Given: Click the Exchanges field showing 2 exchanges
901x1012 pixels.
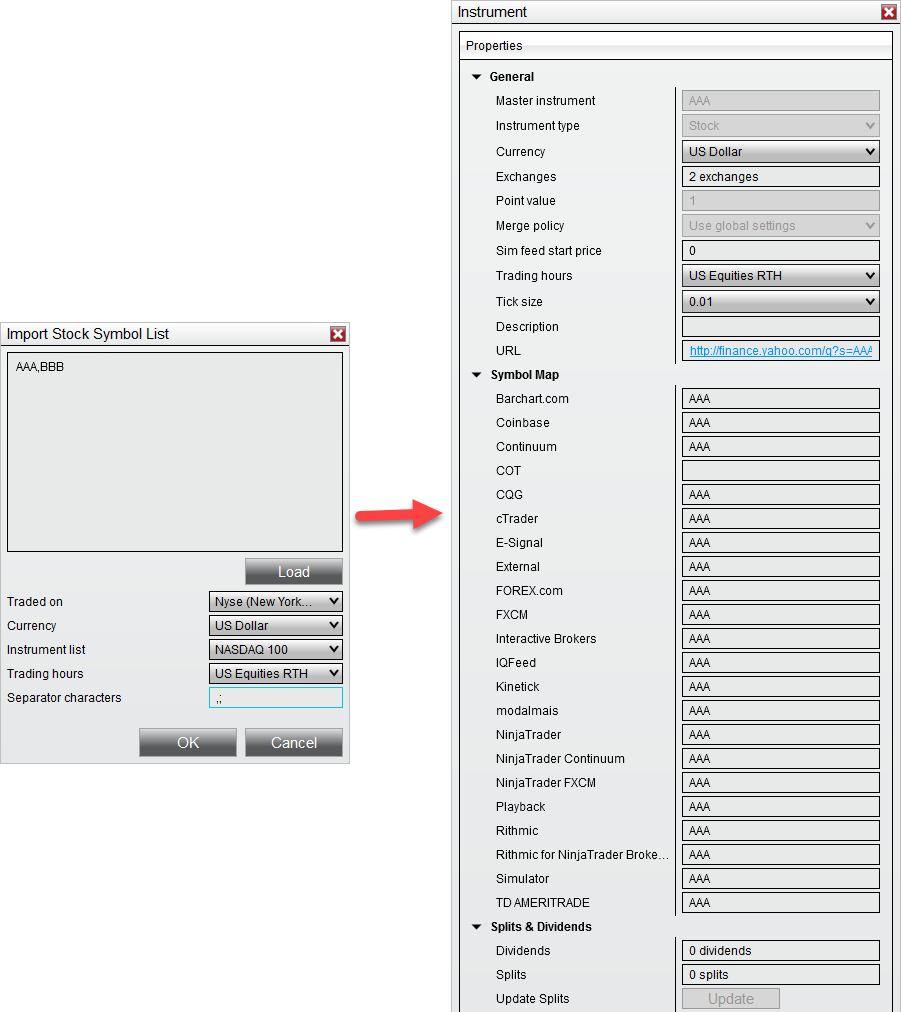Looking at the screenshot, I should click(780, 177).
